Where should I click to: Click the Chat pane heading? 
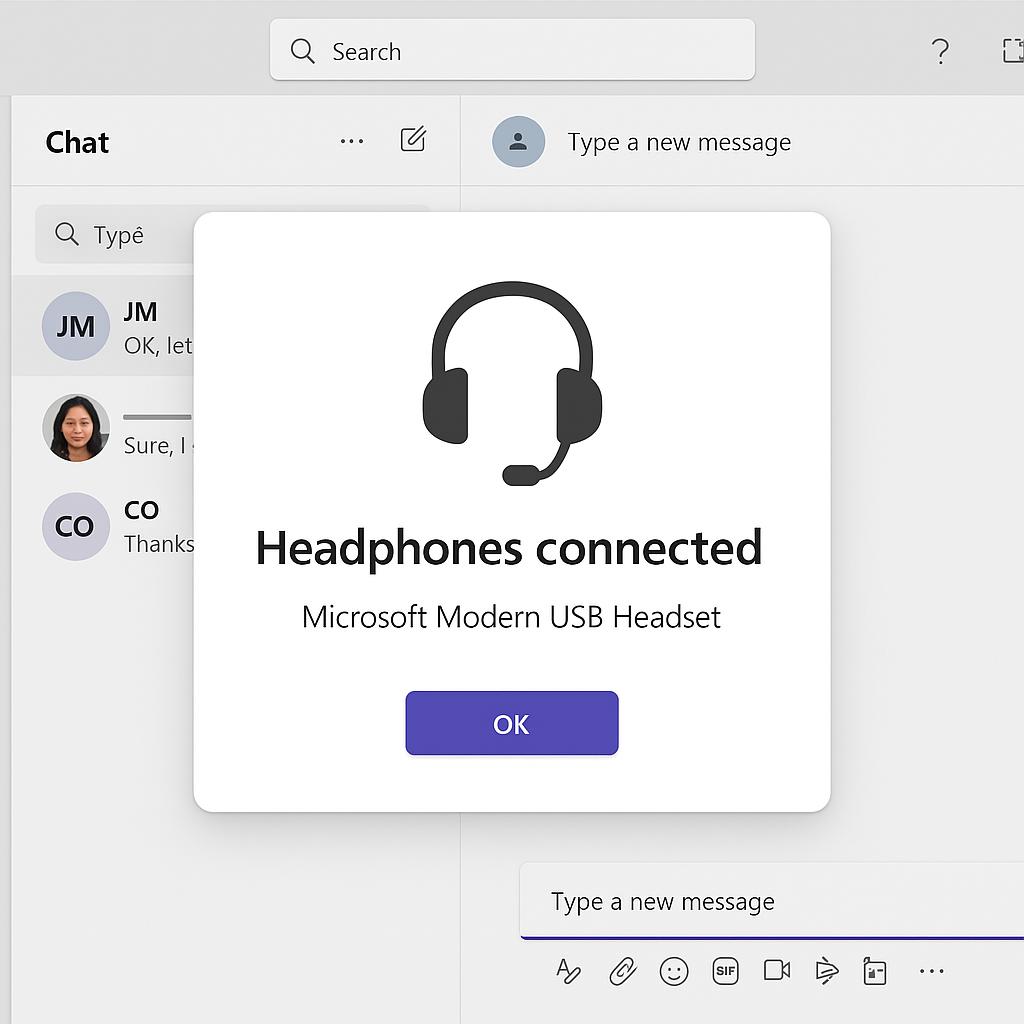tap(77, 142)
